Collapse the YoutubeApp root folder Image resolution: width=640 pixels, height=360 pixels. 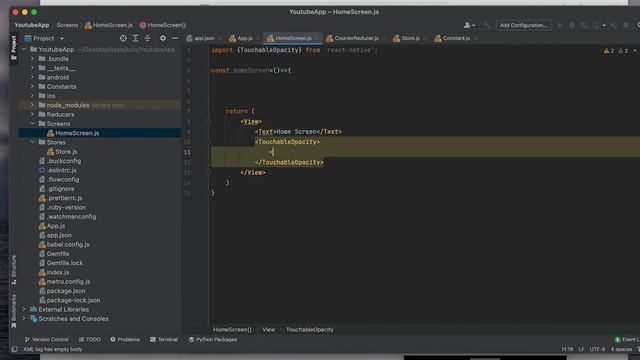[x=24, y=49]
